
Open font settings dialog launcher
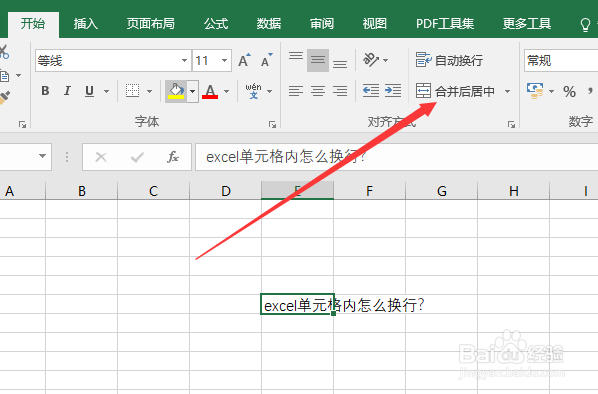click(272, 124)
